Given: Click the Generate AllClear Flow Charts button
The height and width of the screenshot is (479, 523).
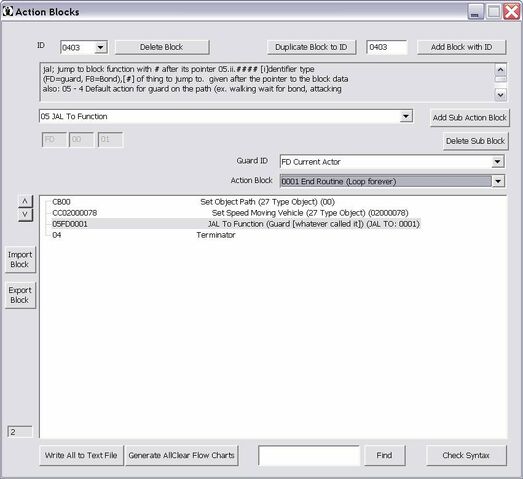Looking at the screenshot, I should (181, 455).
